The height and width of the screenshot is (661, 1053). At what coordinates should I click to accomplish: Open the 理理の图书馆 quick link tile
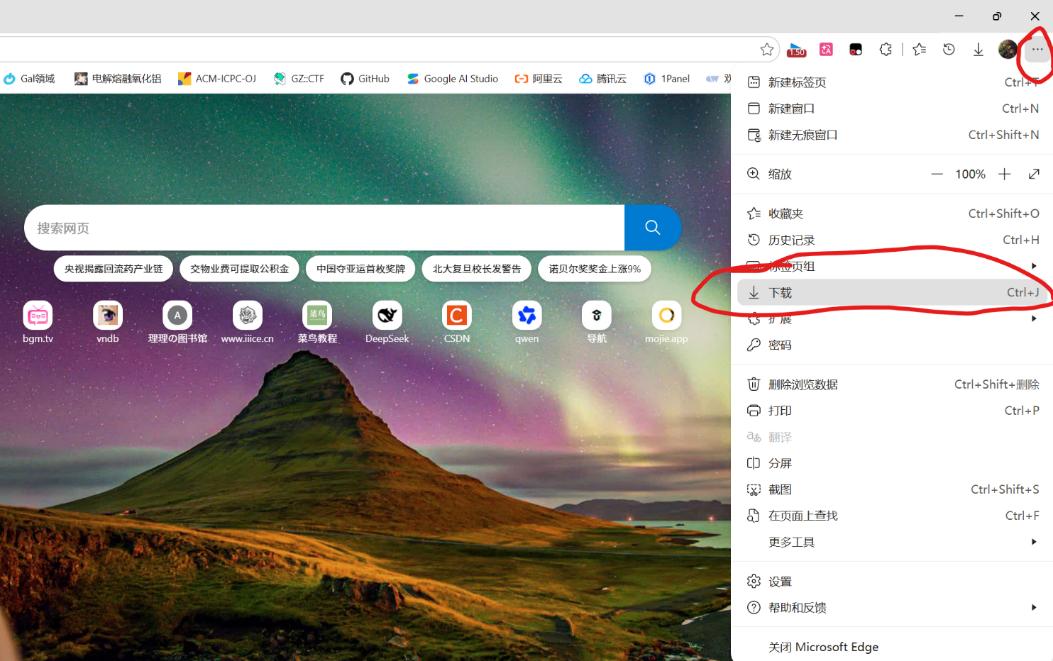pyautogui.click(x=177, y=322)
